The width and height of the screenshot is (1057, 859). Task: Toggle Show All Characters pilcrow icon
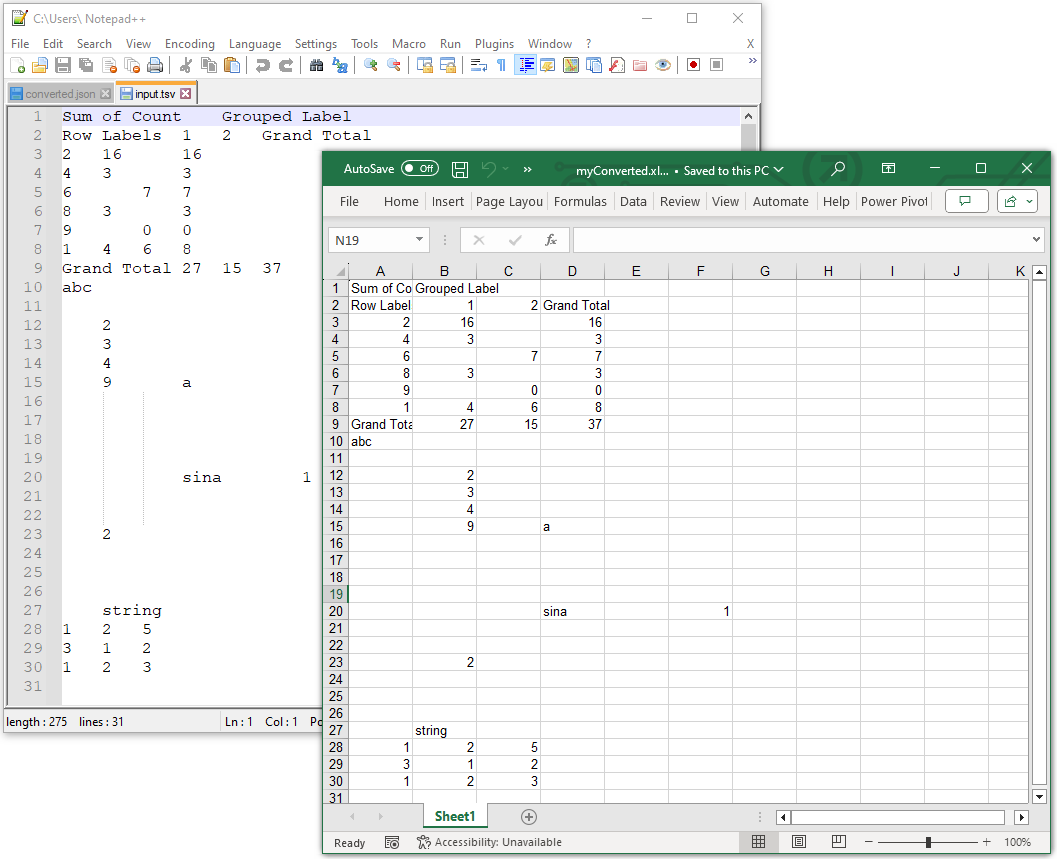501,65
